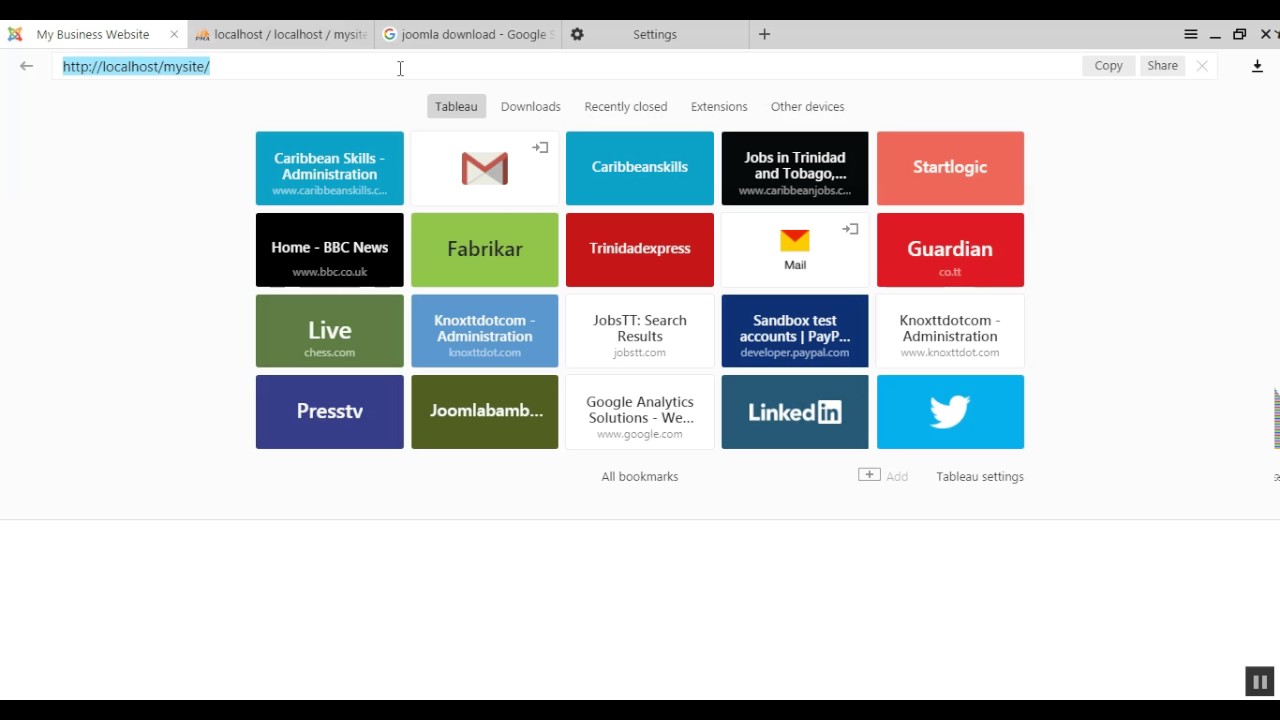Open the downloads arrow icon
The width and height of the screenshot is (1280, 720).
click(x=1257, y=66)
